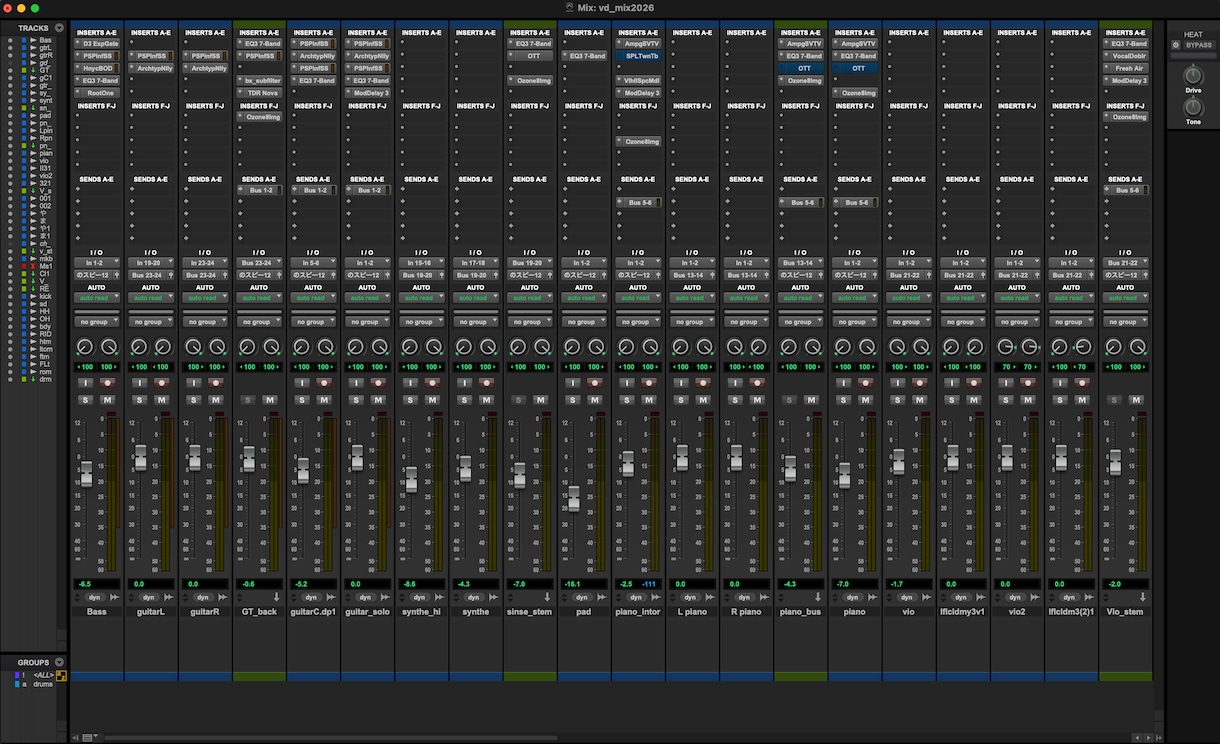The width and height of the screenshot is (1220, 744).
Task: Toggle the HEAT bypass button
Action: click(x=1198, y=45)
